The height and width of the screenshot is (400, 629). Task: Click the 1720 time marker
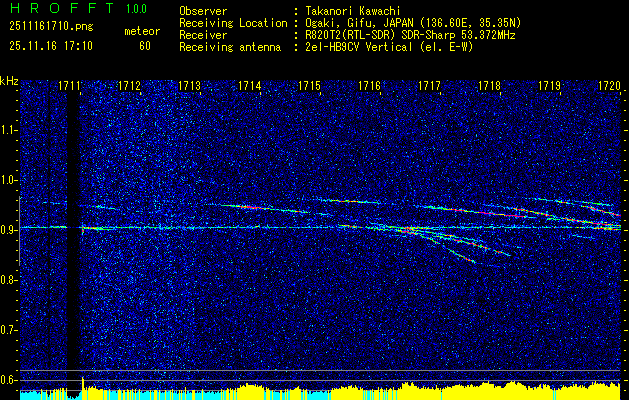click(609, 86)
